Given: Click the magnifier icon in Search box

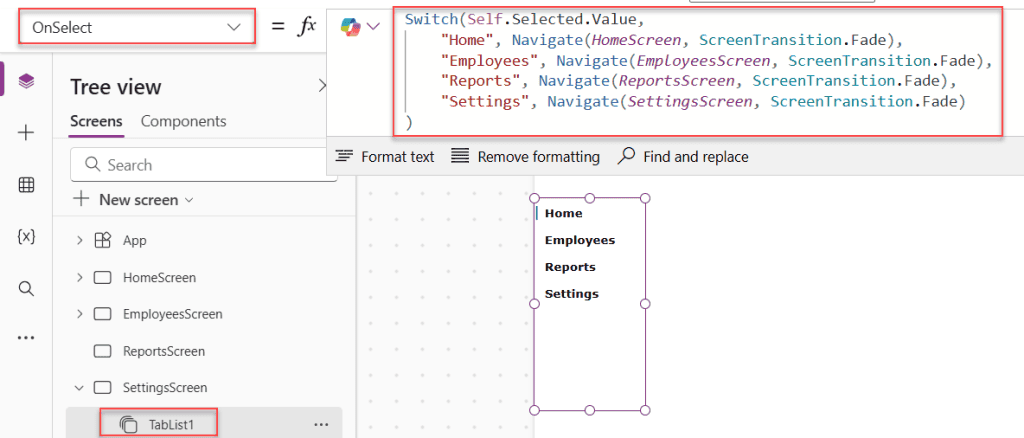Looking at the screenshot, I should click(93, 164).
